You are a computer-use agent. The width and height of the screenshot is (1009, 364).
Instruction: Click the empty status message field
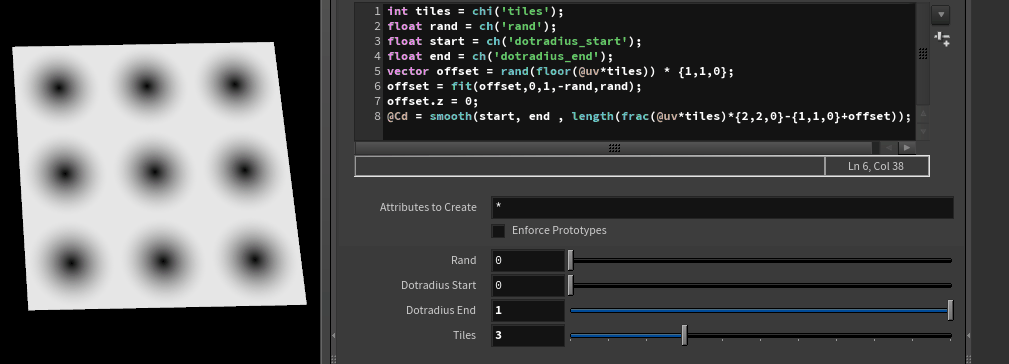coord(589,166)
